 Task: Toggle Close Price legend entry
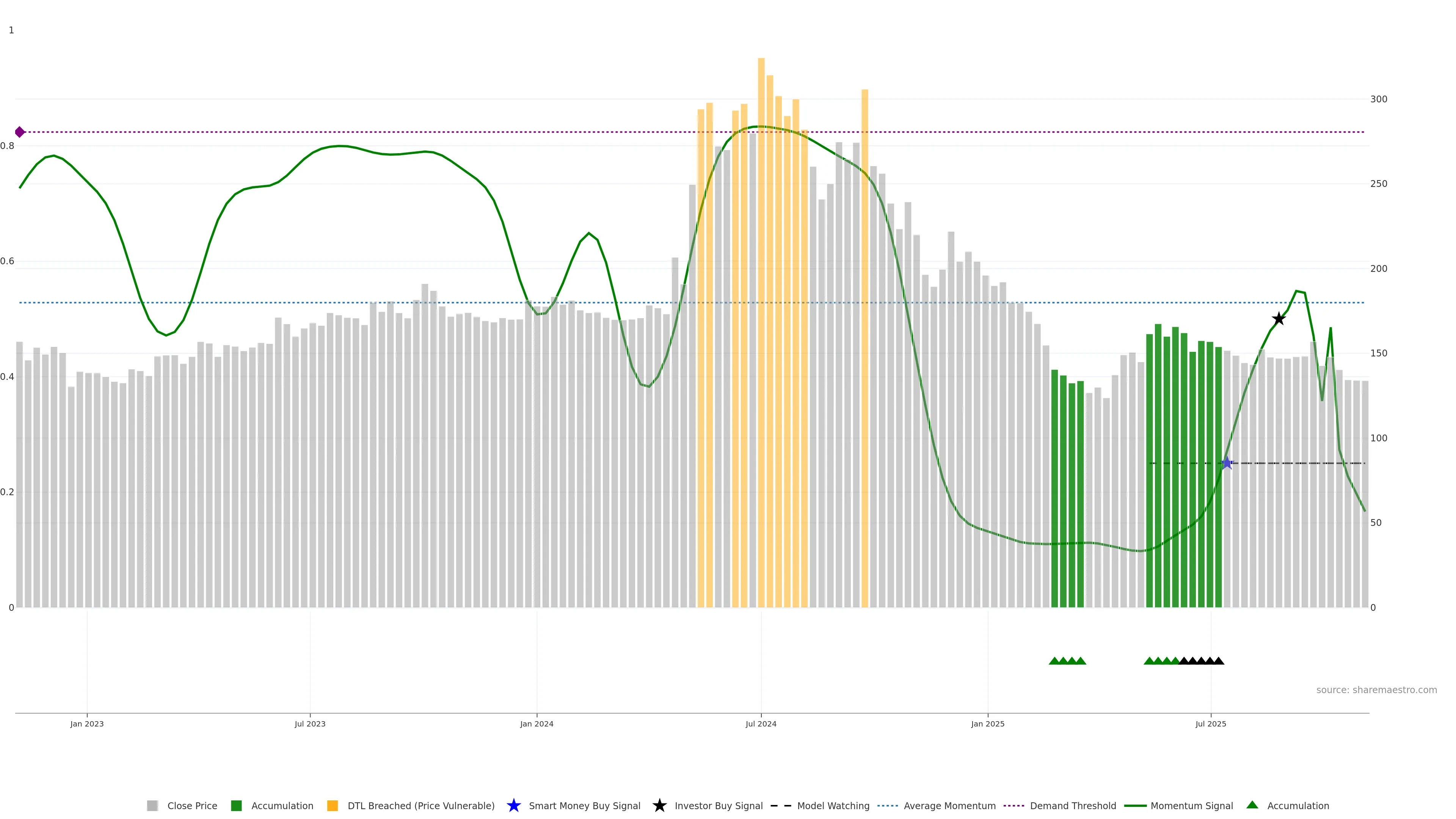(191, 805)
